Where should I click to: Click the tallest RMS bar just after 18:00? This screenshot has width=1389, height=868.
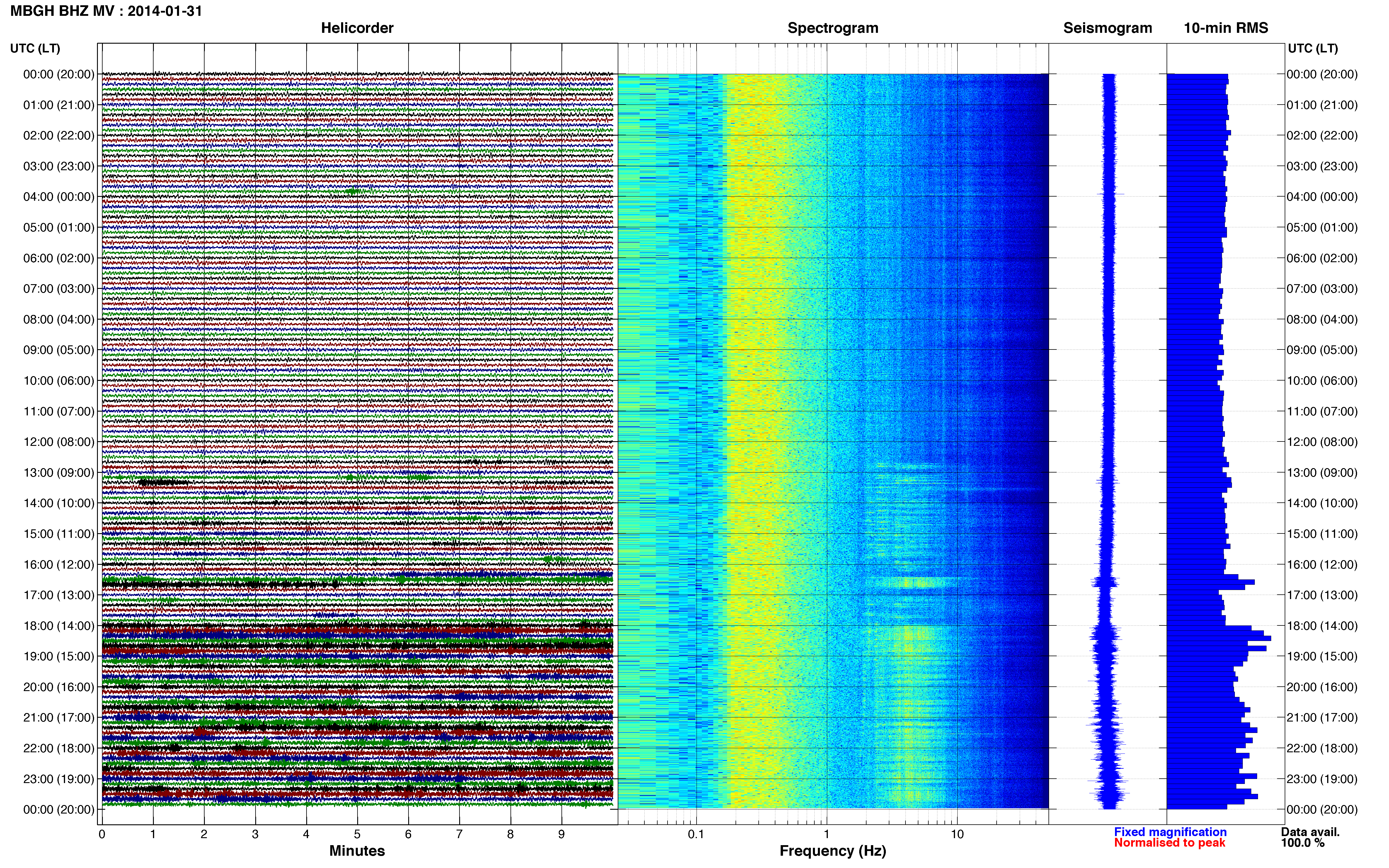click(1218, 638)
